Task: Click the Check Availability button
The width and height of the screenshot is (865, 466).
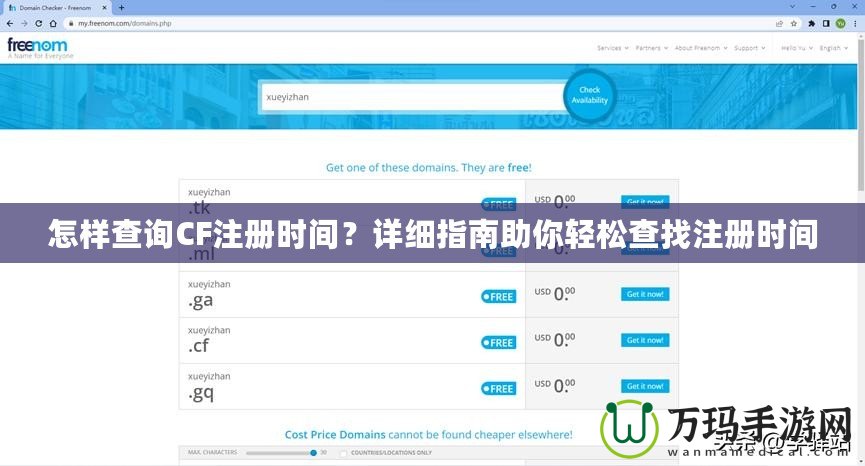Action: point(590,95)
